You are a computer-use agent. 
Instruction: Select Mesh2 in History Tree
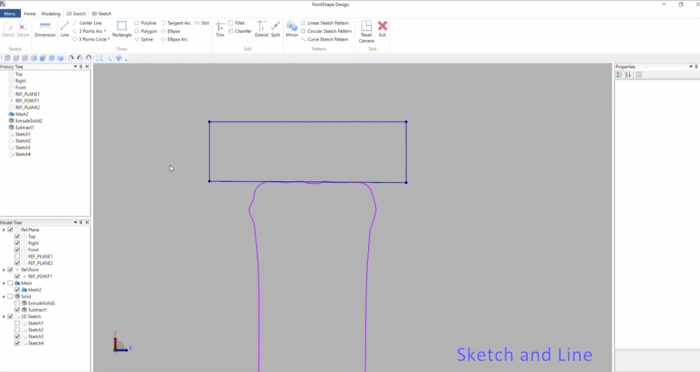point(18,114)
